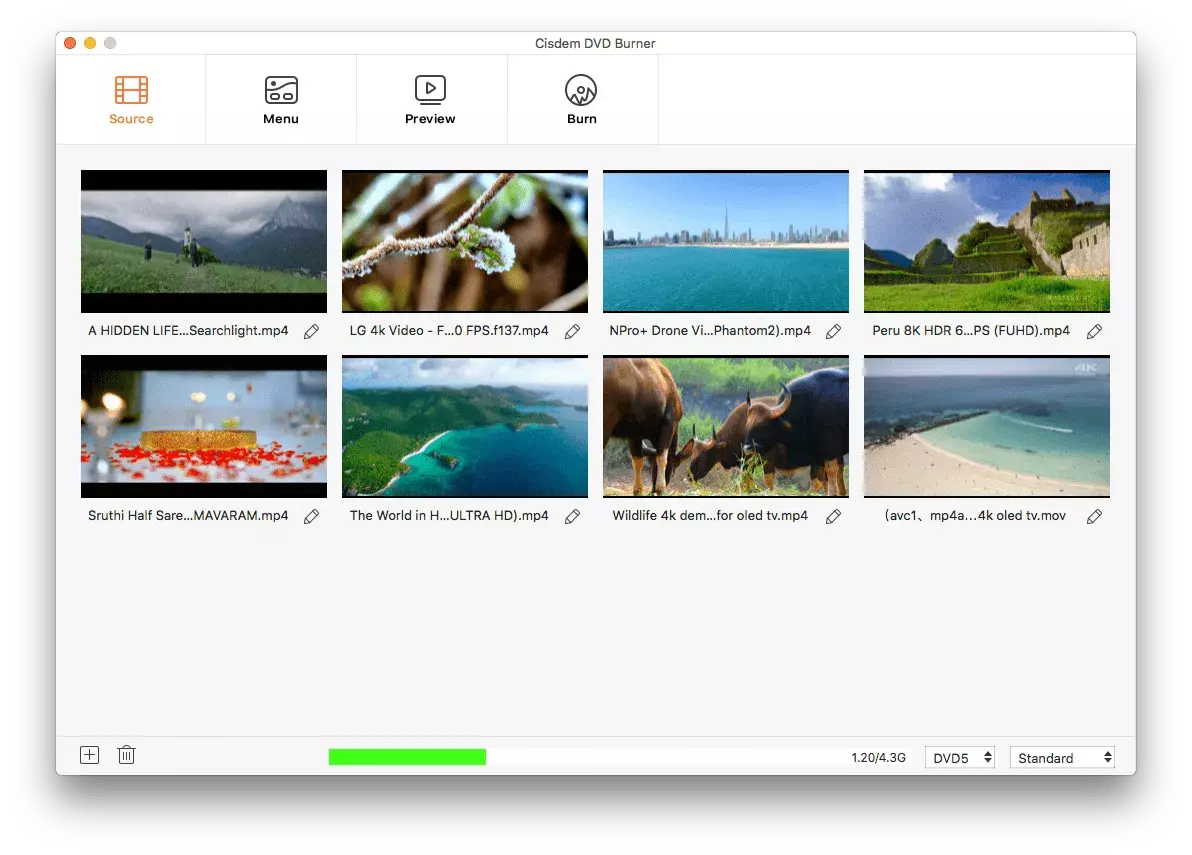
Task: Open the Preview tab
Action: [430, 100]
